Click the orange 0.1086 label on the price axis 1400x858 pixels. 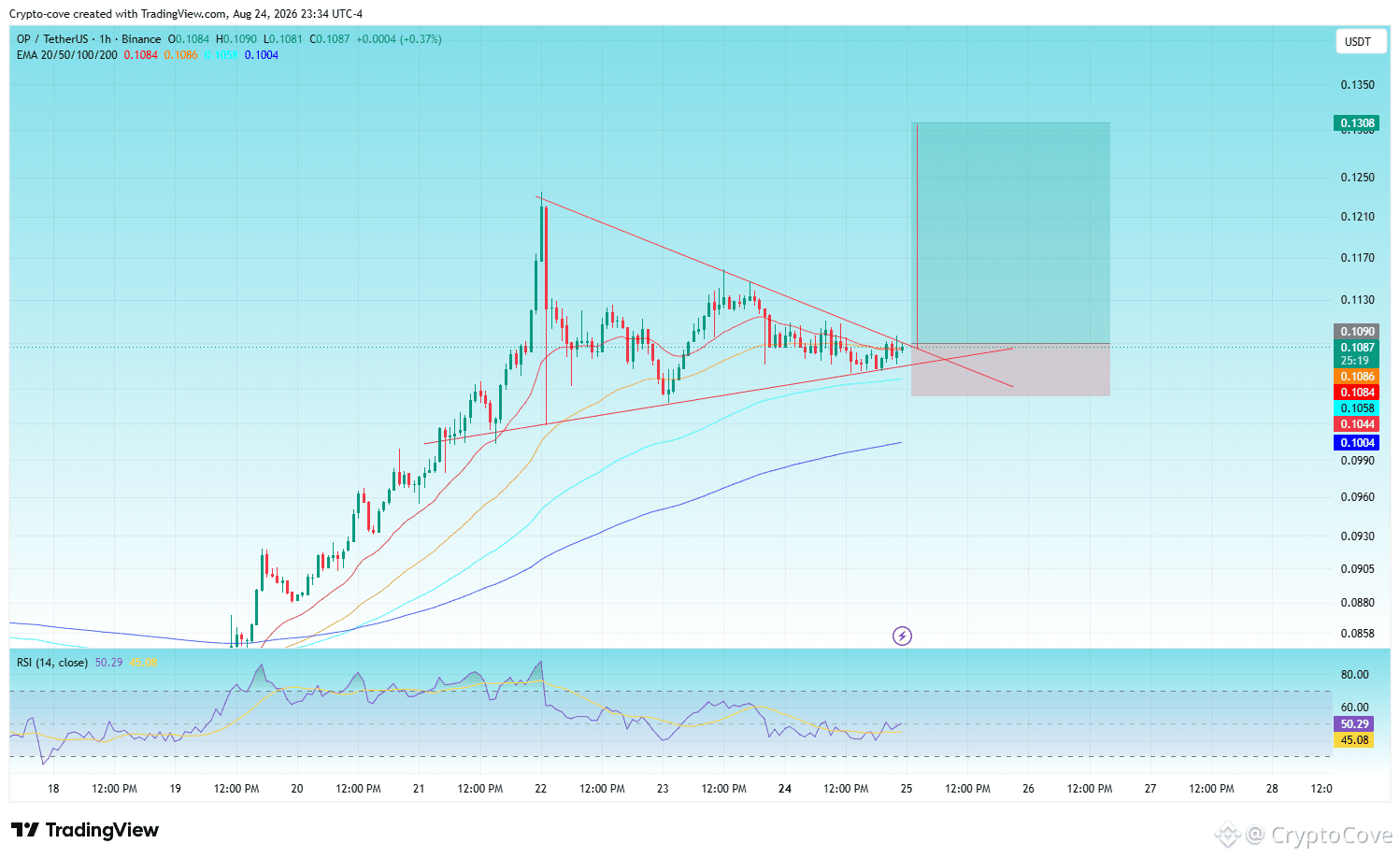1357,377
